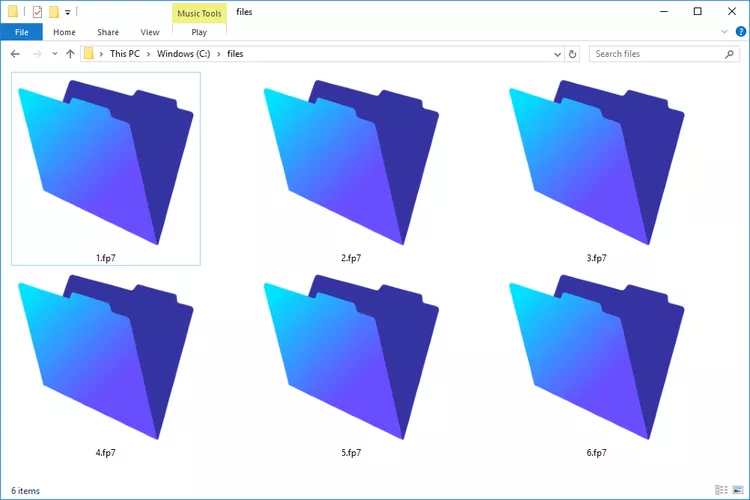The height and width of the screenshot is (500, 750).
Task: Maximize the files window
Action: tap(698, 11)
